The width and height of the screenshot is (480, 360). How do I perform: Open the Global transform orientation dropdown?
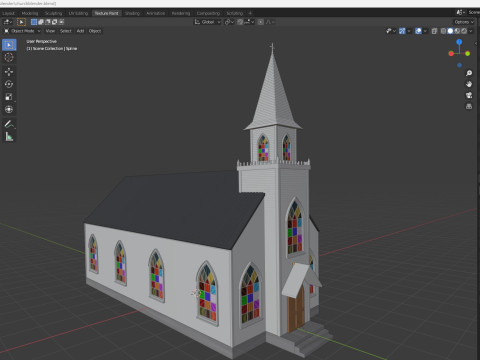(x=207, y=22)
